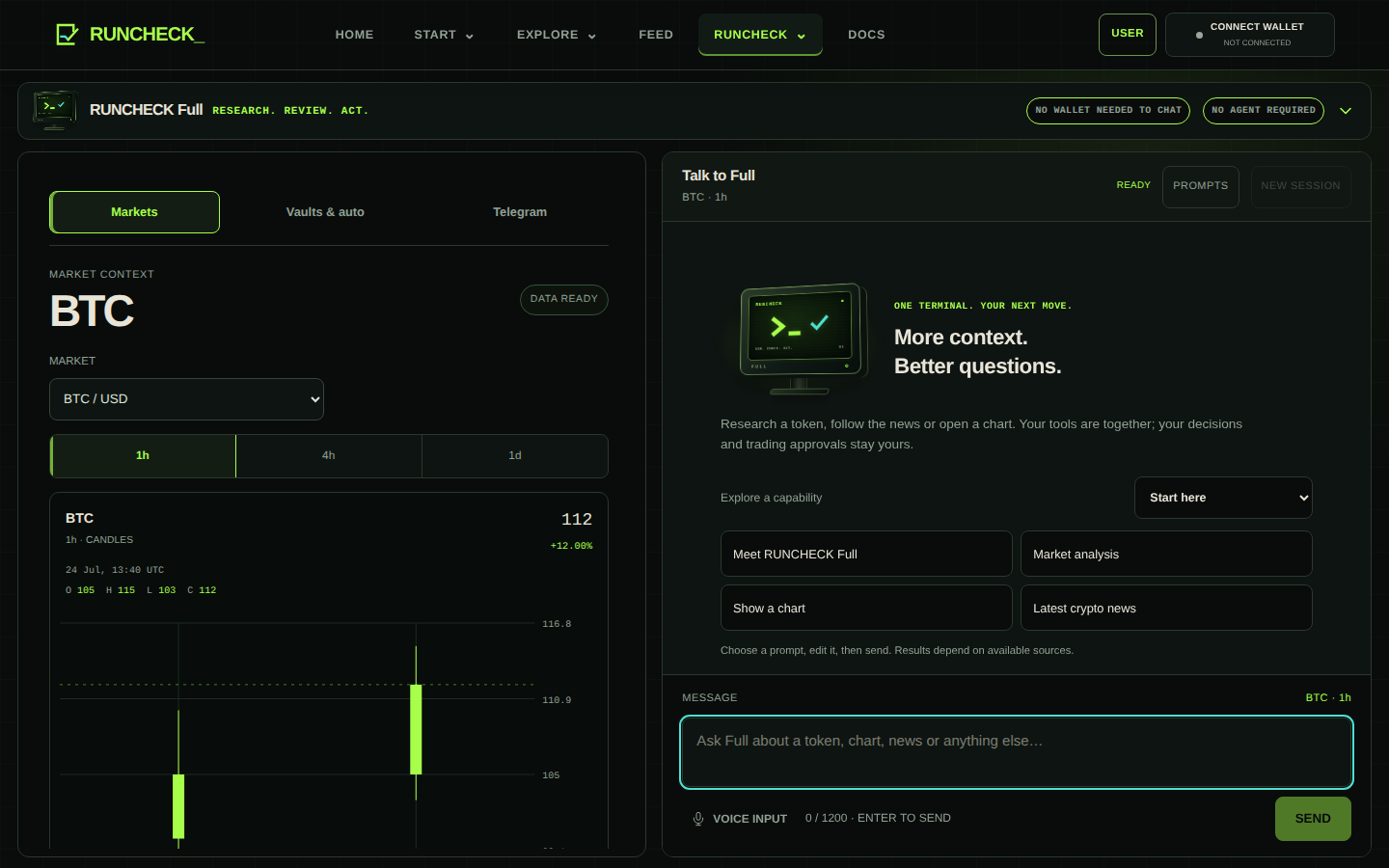Viewport: 1389px width, 868px height.
Task: Click the RUNCHECK_ brand wordmark
Action: (x=147, y=35)
